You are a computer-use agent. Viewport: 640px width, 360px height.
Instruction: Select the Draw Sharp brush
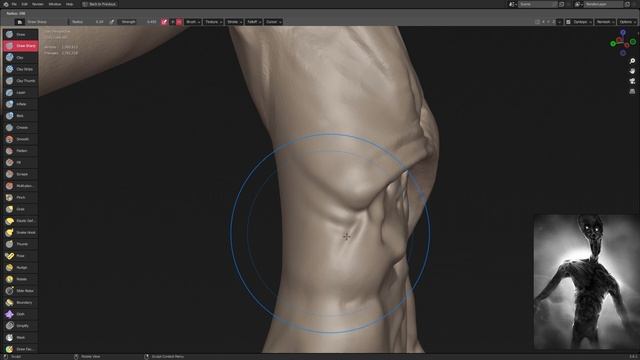pos(20,46)
